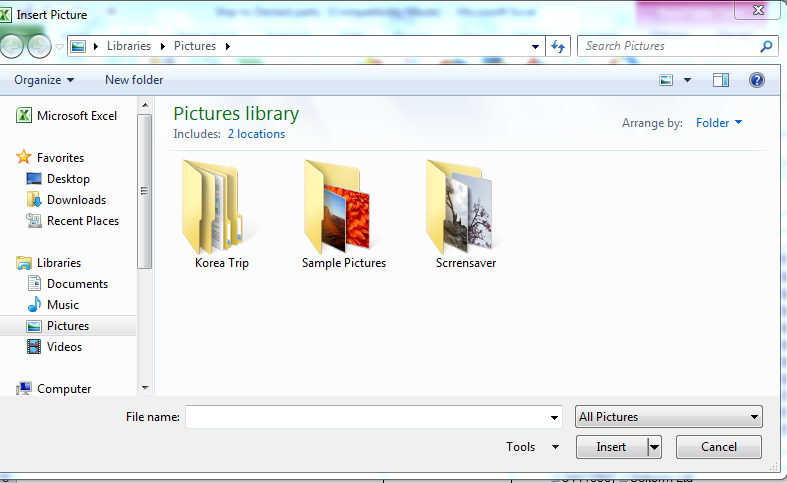787x483 pixels.
Task: Open Downloads in Favorites
Action: (x=76, y=200)
